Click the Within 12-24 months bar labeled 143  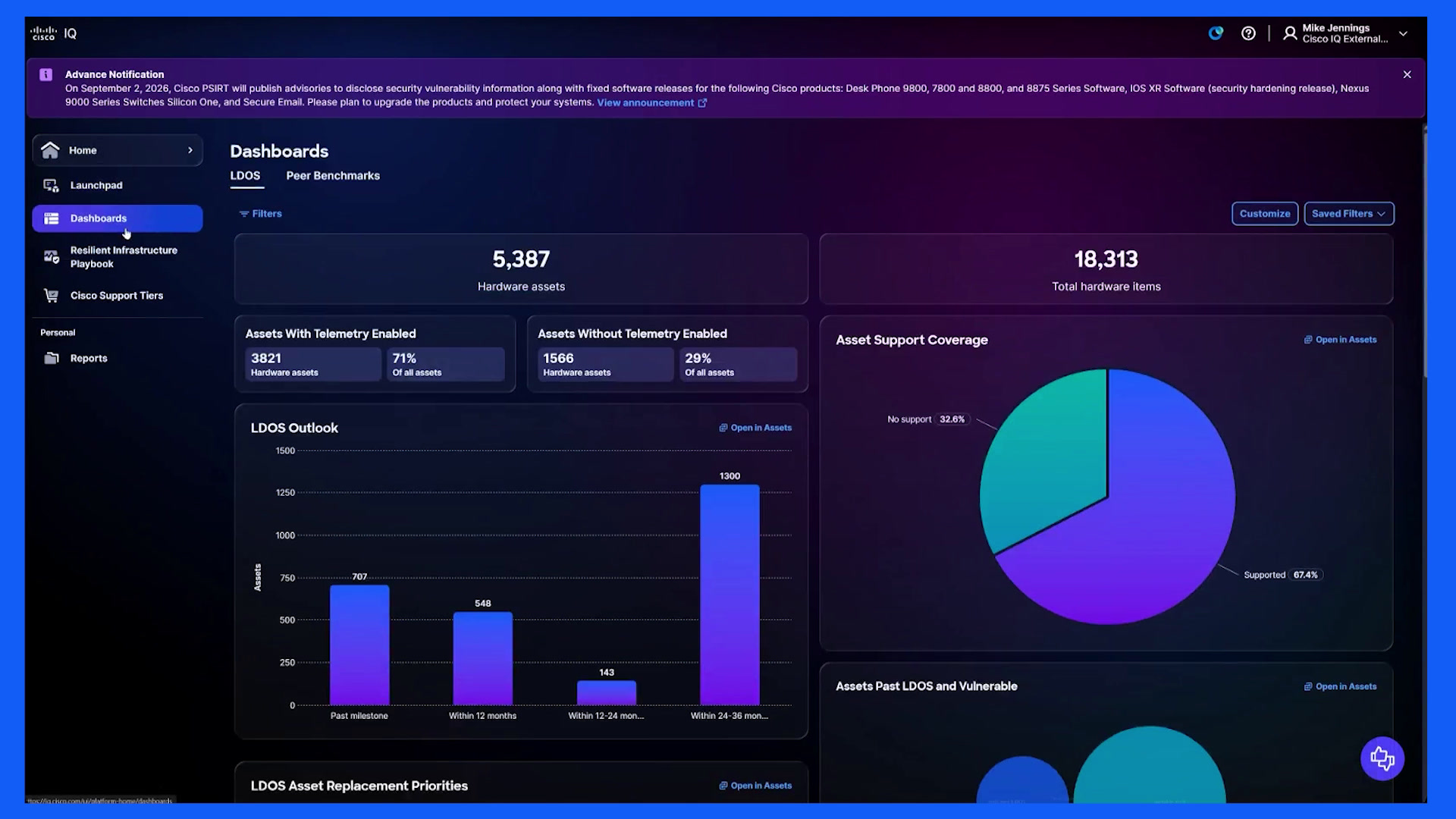click(606, 693)
